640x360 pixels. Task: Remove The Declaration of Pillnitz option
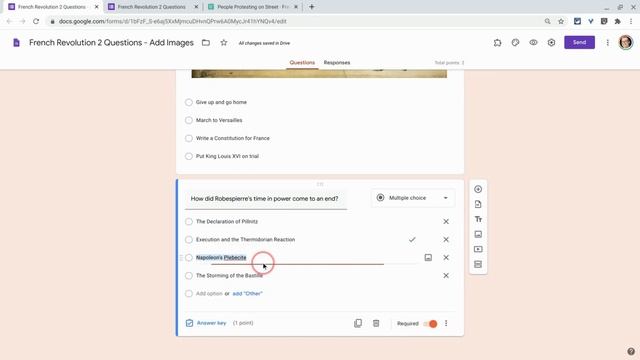446,222
